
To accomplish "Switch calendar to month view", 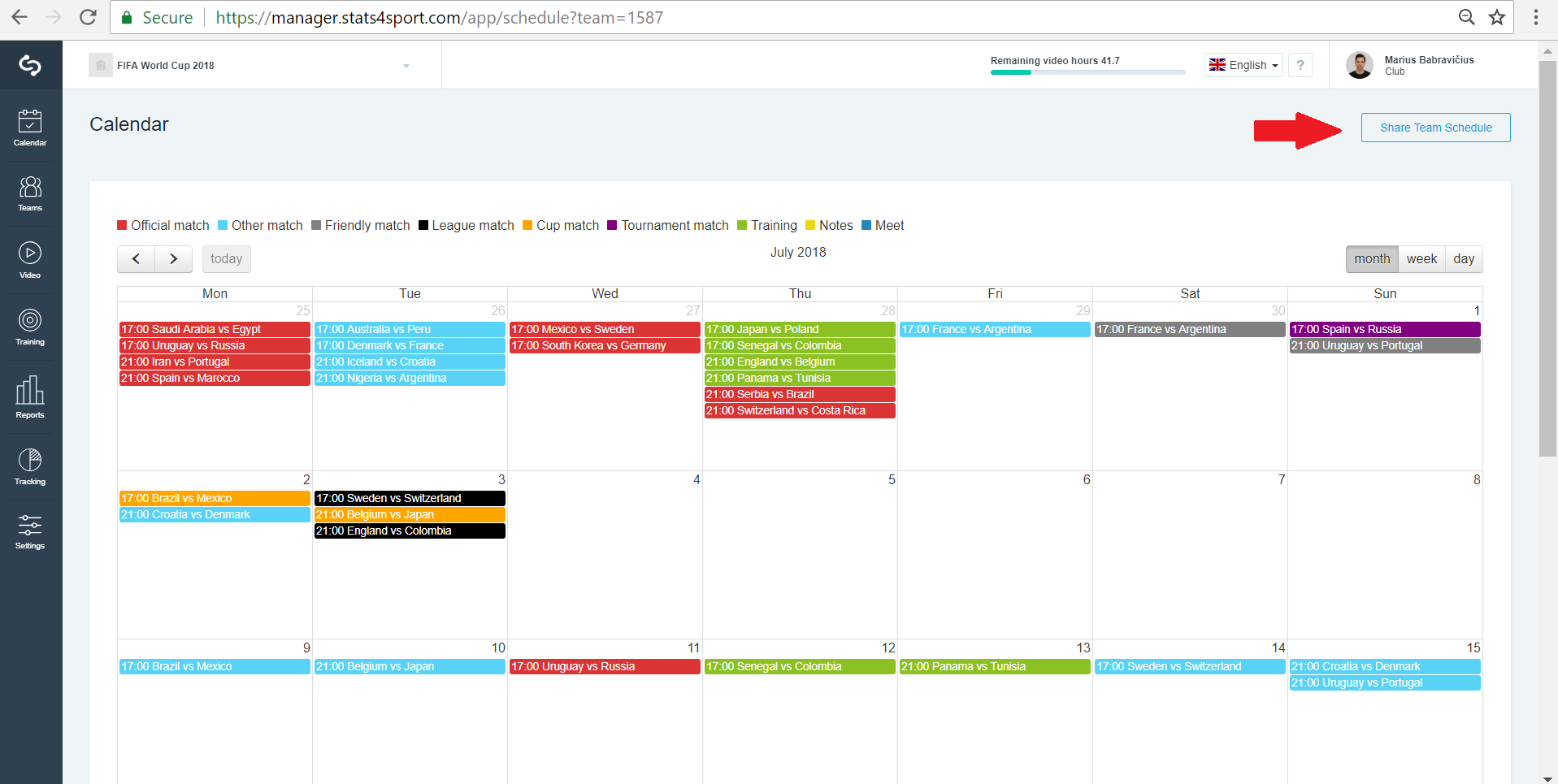I will [x=1372, y=258].
